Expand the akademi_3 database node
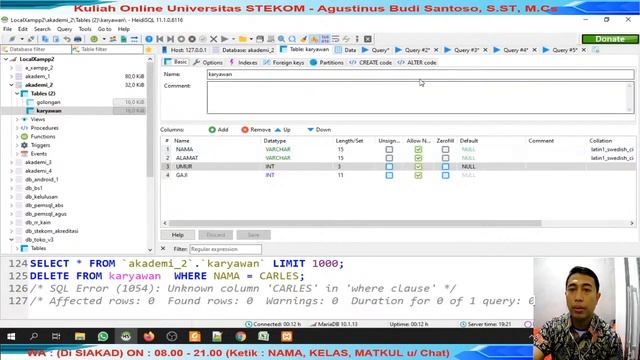 coord(11,162)
